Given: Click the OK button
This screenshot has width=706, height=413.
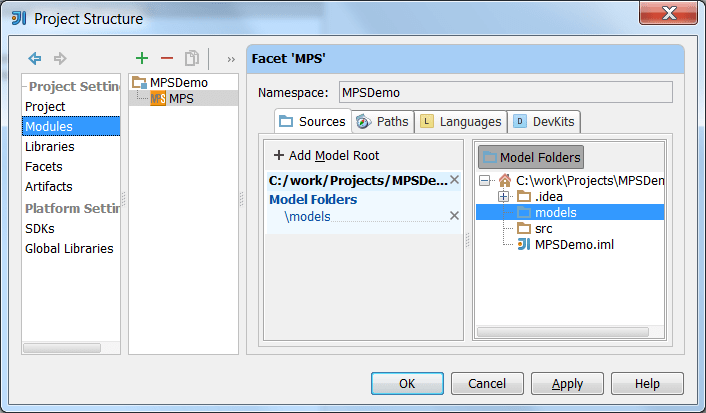Looking at the screenshot, I should point(407,383).
